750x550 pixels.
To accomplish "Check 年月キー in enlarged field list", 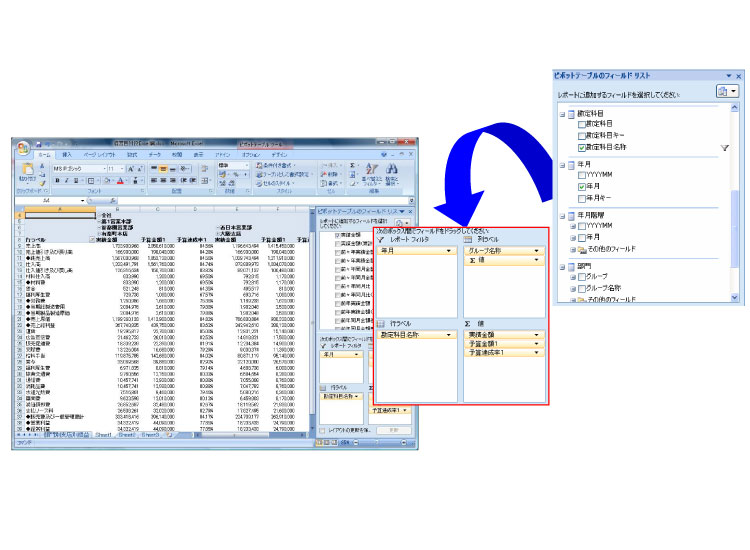I will 582,198.
